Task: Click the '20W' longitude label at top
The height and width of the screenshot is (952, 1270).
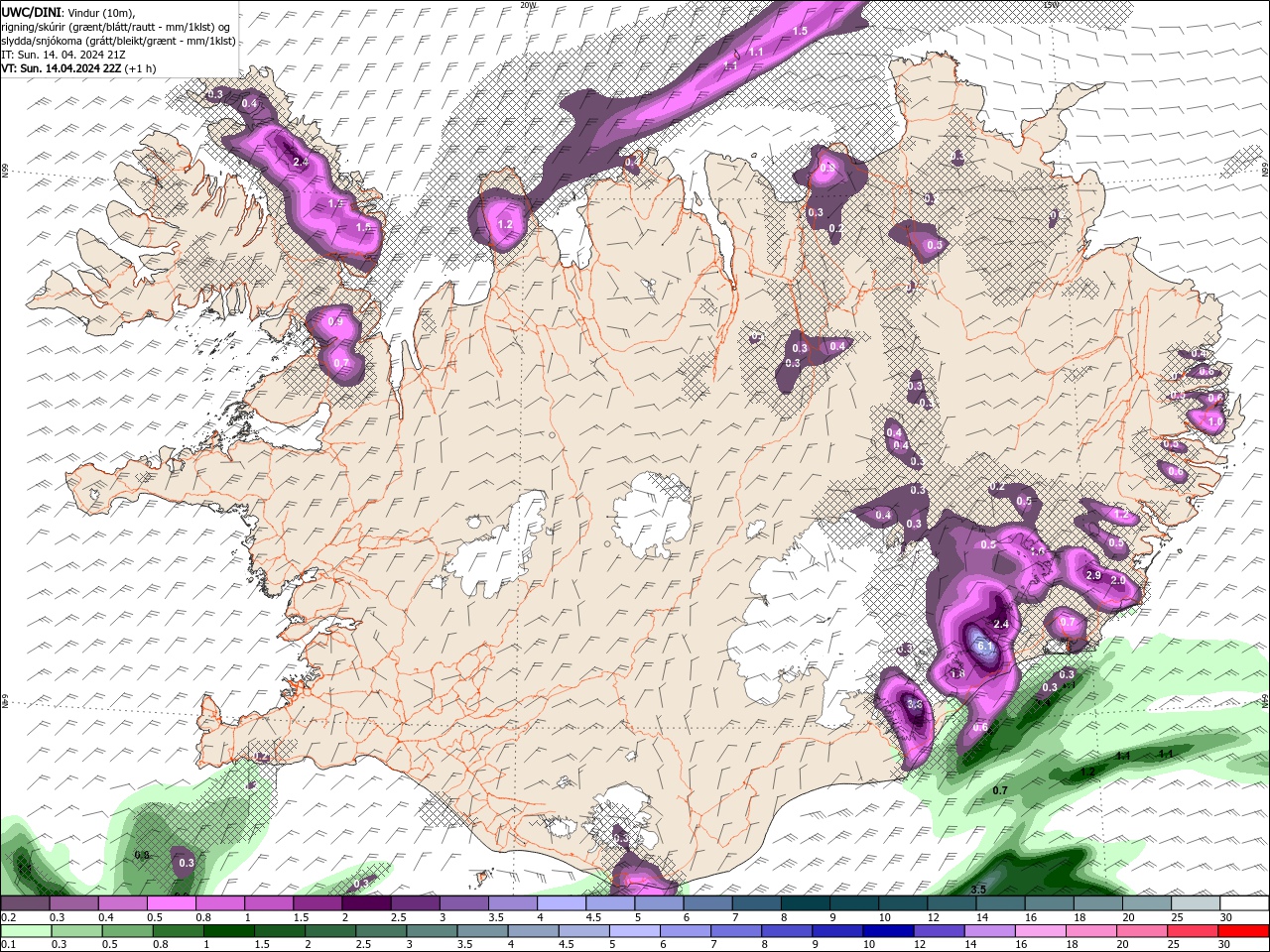Action: pos(528,5)
